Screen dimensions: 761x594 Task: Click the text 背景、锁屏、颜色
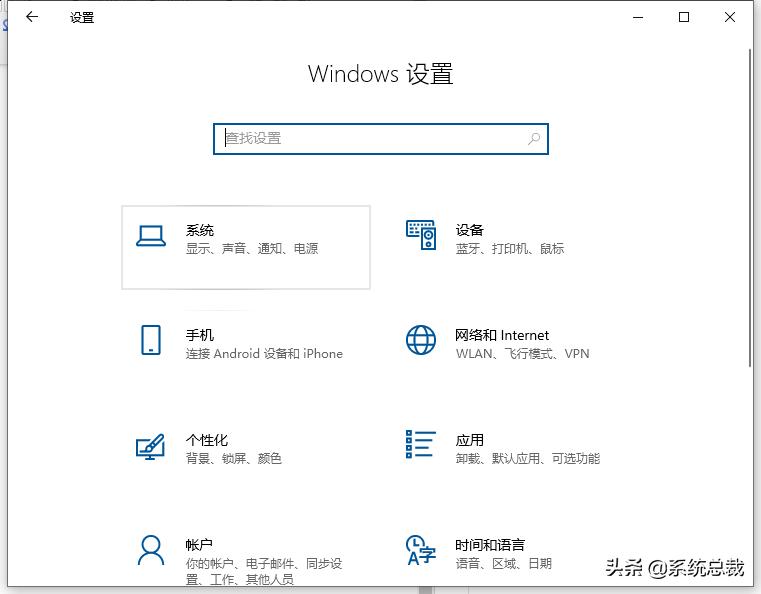(233, 458)
